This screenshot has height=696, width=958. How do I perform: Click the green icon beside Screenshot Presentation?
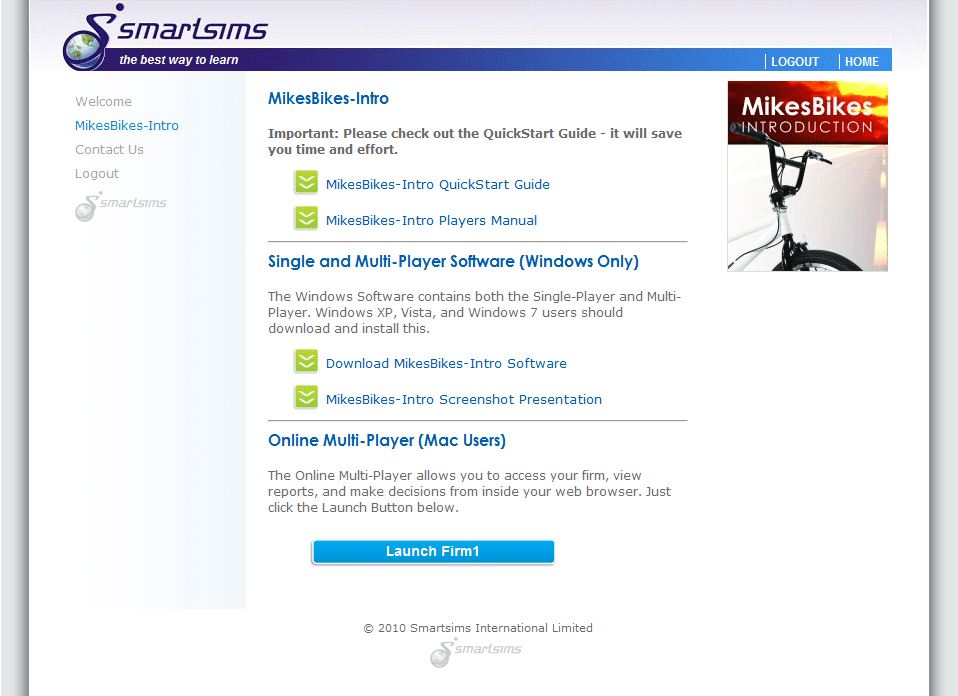(x=306, y=398)
